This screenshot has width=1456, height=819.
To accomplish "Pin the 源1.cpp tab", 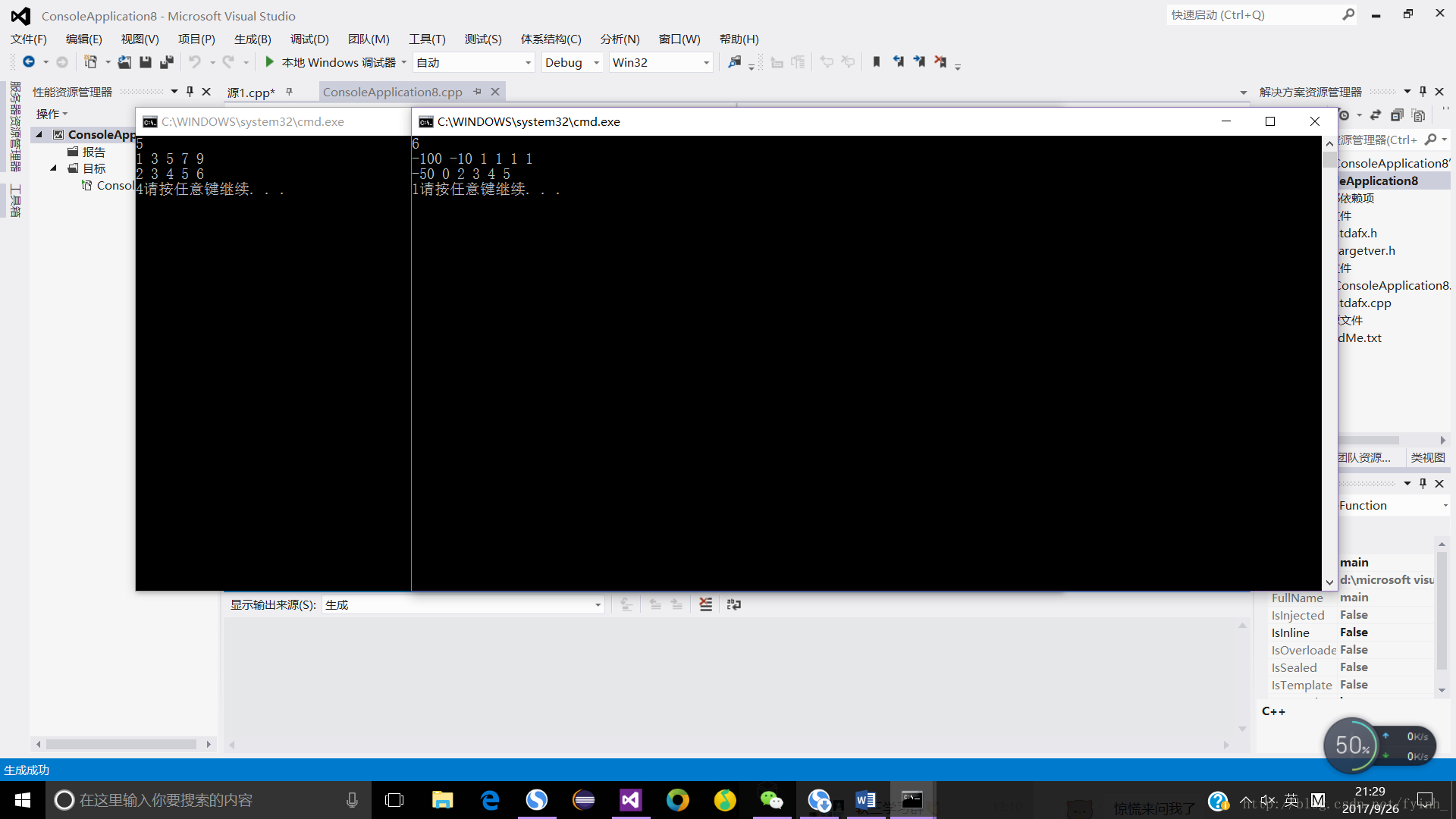I will [289, 92].
